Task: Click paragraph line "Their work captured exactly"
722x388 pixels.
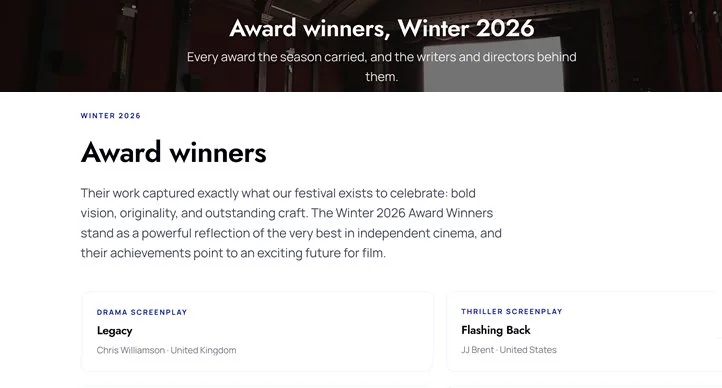Action: click(278, 193)
